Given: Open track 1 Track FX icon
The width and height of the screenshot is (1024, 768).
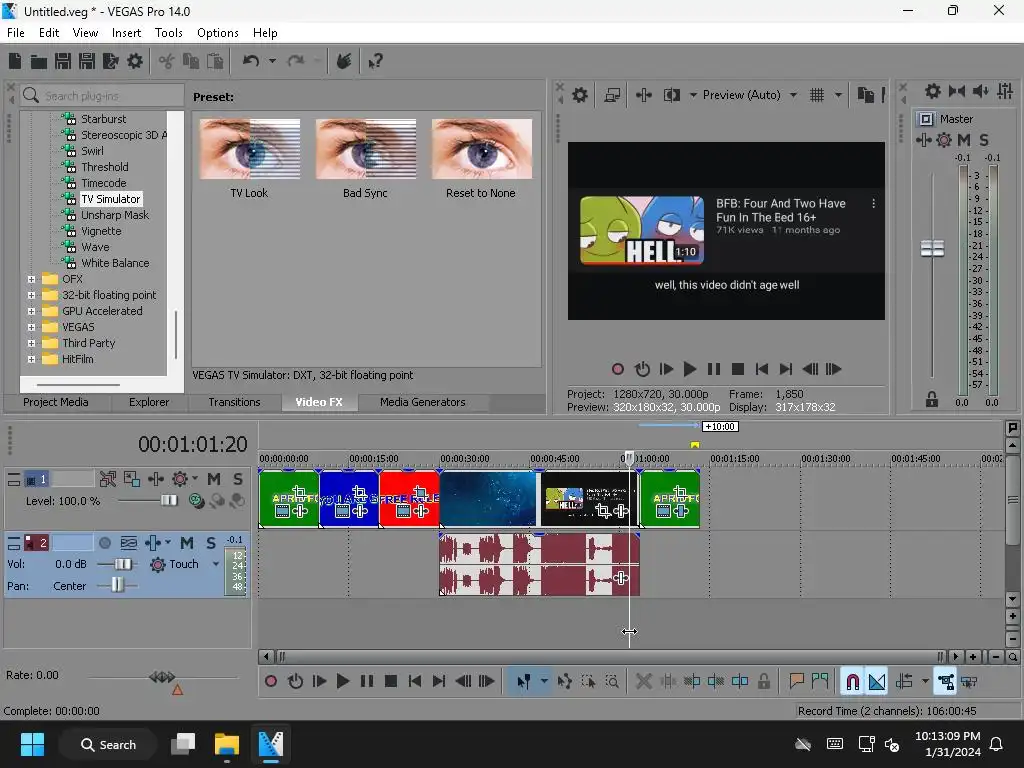Looking at the screenshot, I should coord(155,479).
